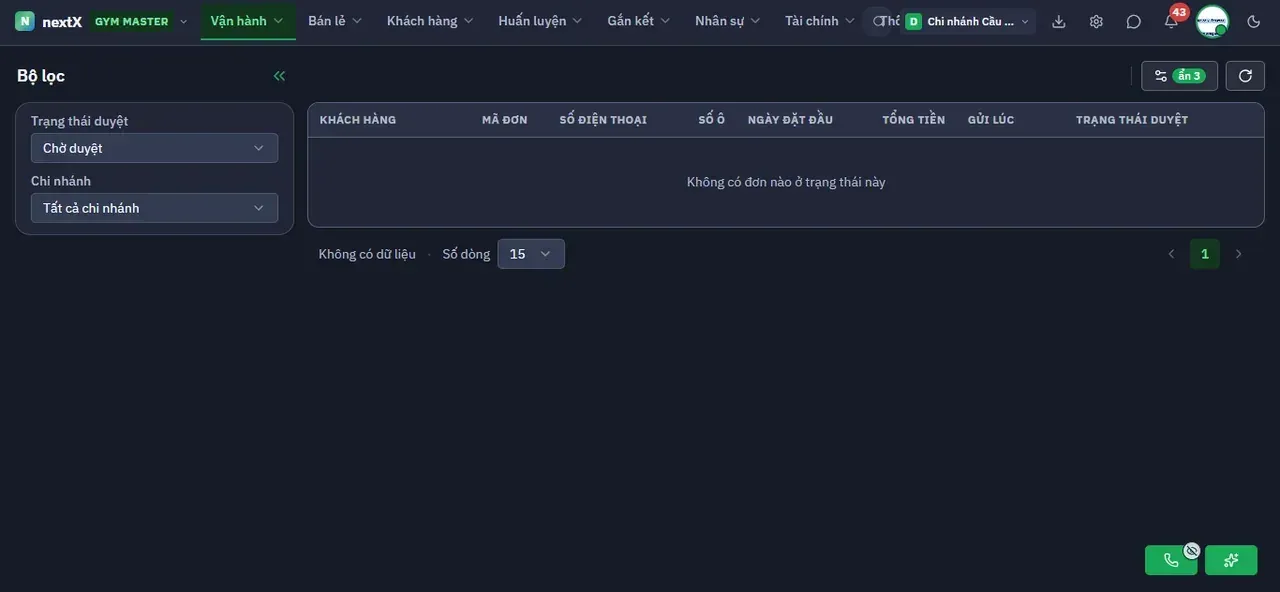This screenshot has width=1280, height=592.
Task: Click the search icon in top bar
Action: (878, 21)
